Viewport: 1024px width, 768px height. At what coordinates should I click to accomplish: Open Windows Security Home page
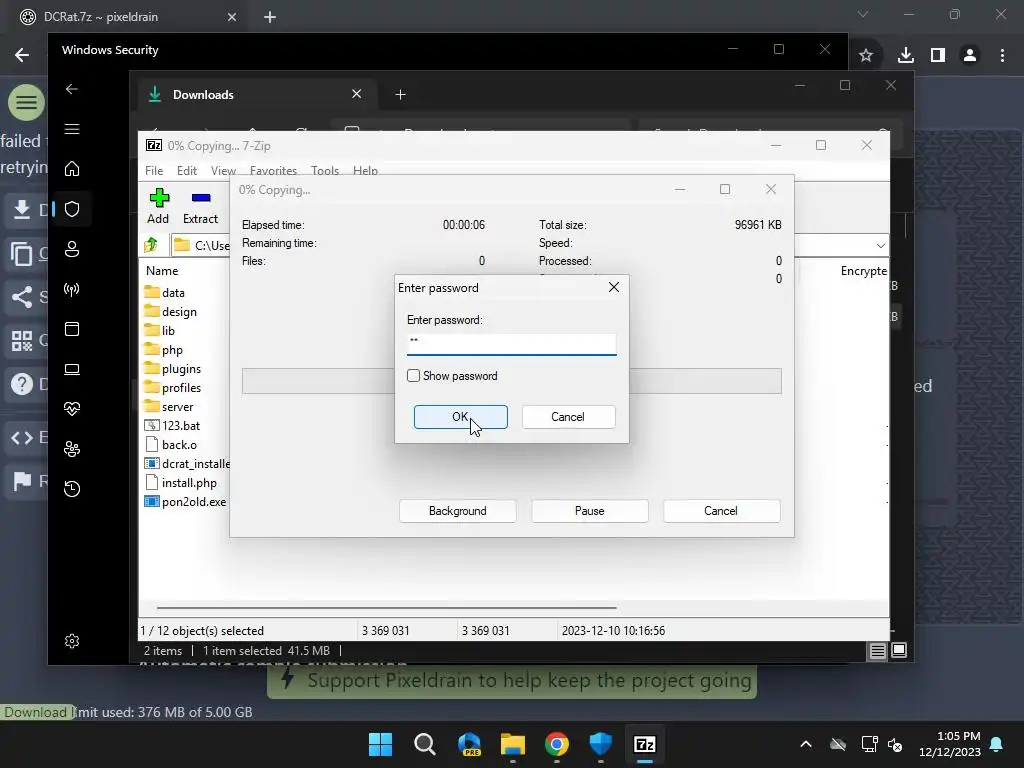tap(72, 168)
